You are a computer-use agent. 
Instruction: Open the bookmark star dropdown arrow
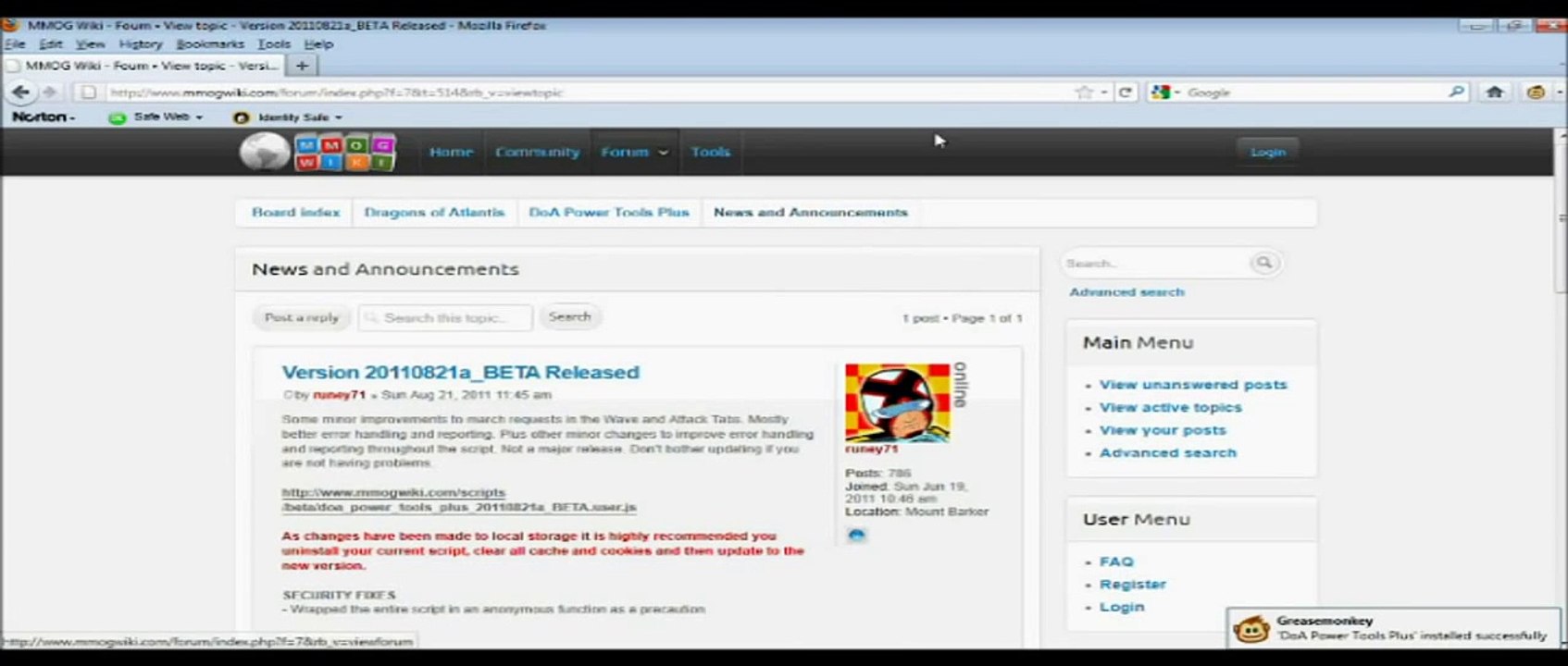click(x=1104, y=92)
